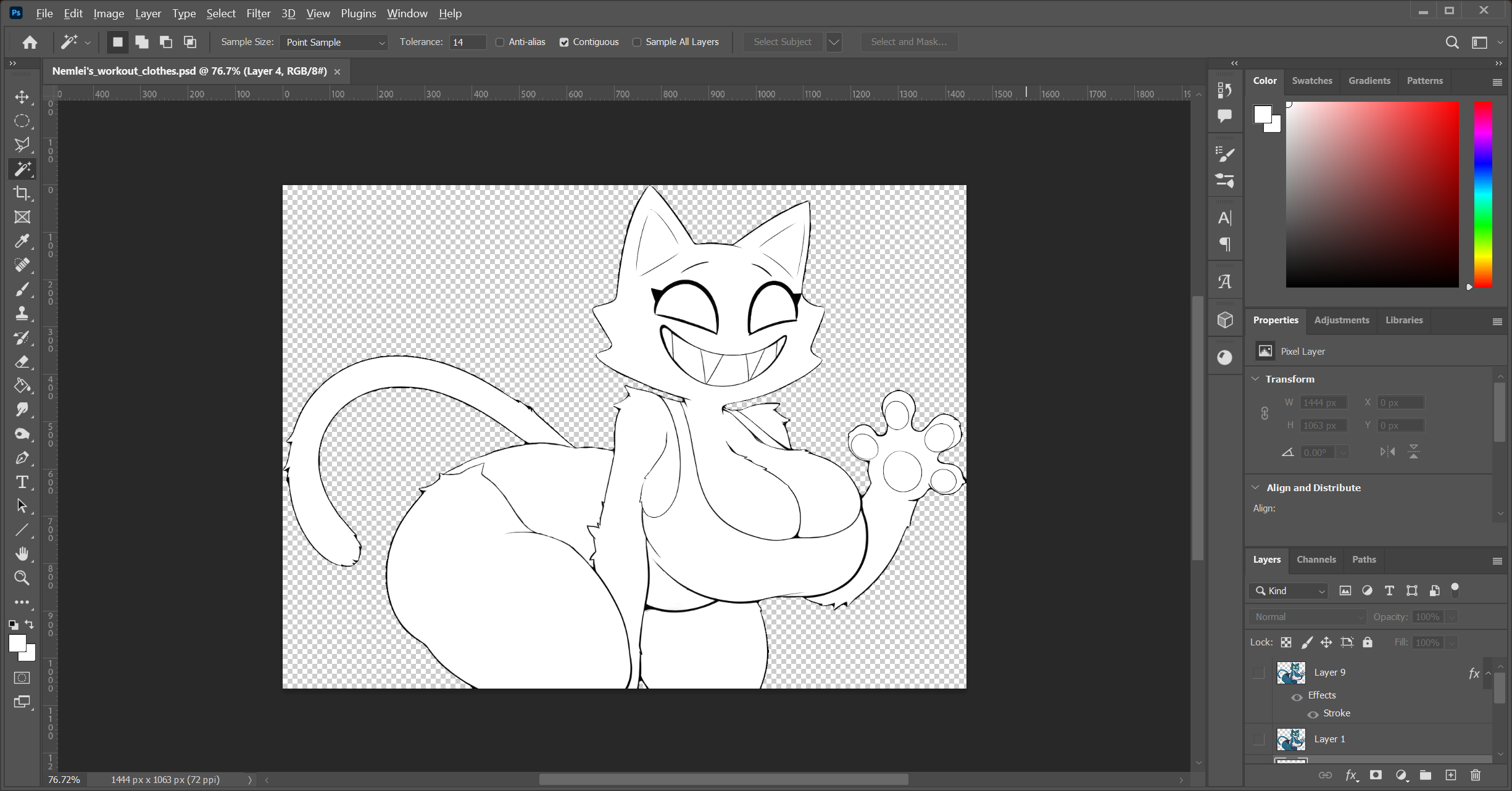The height and width of the screenshot is (791, 1512).
Task: Click the Select Subject button
Action: click(783, 42)
